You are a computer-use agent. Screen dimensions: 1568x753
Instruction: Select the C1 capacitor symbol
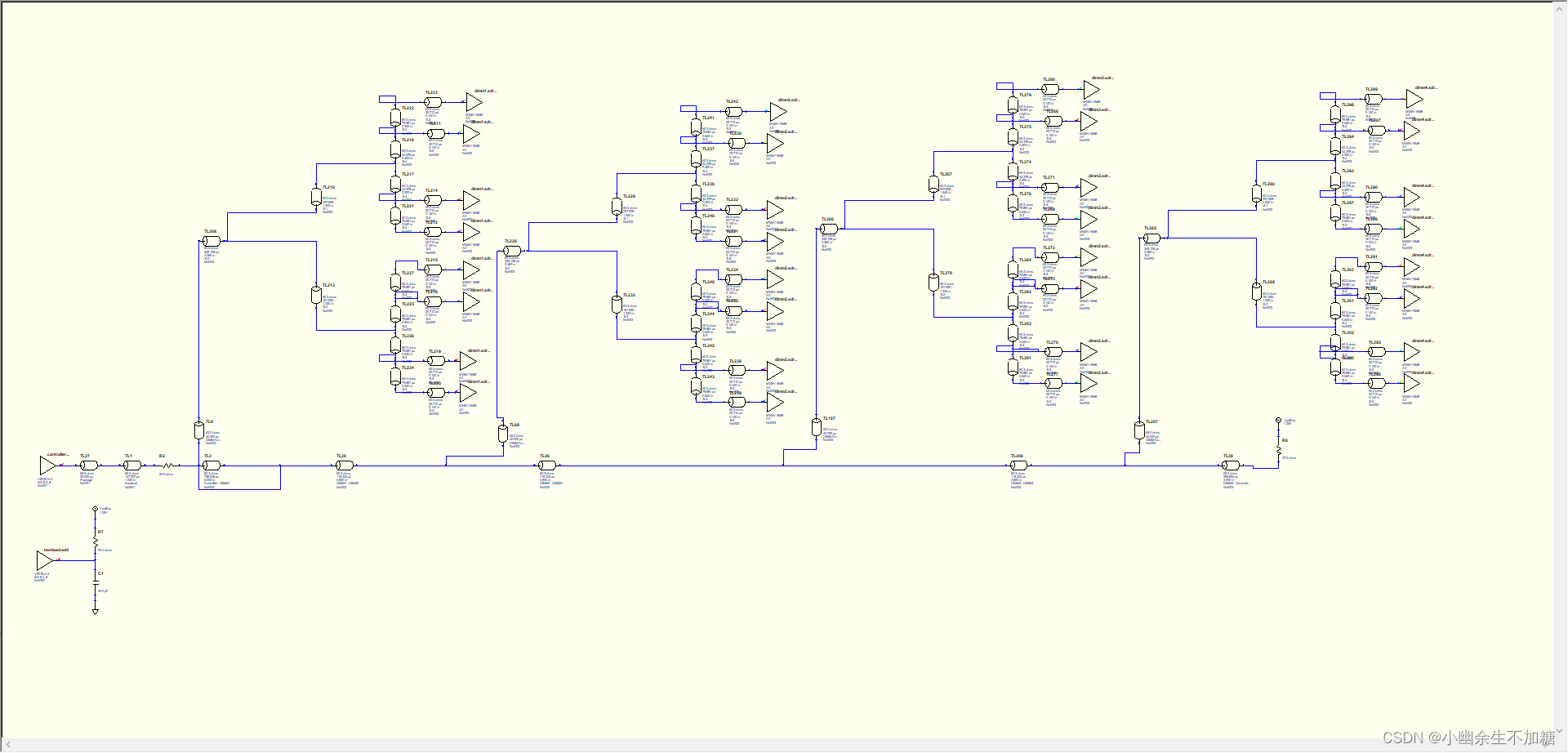[x=96, y=583]
